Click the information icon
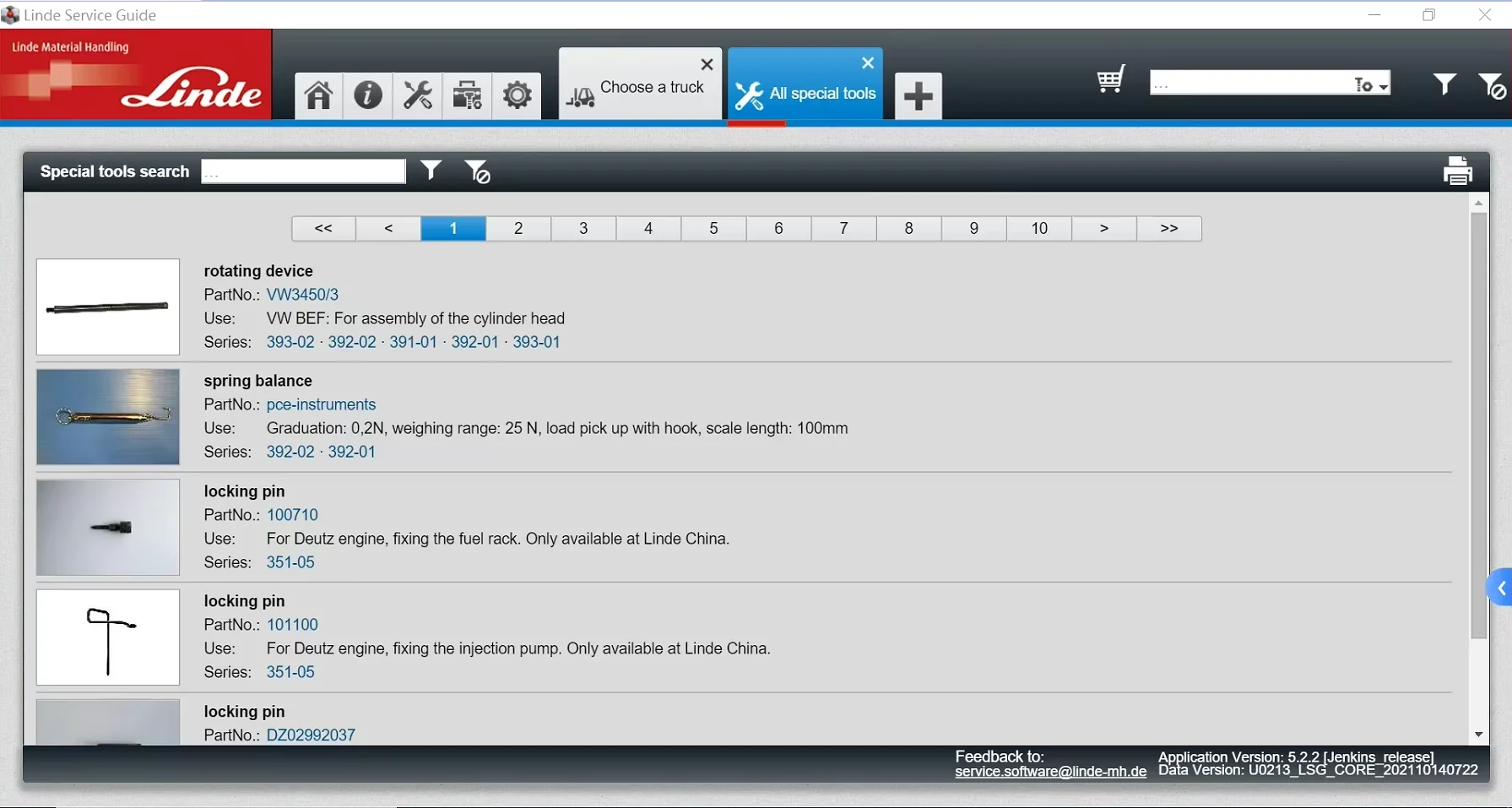Viewport: 1512px width, 808px height. click(x=368, y=95)
